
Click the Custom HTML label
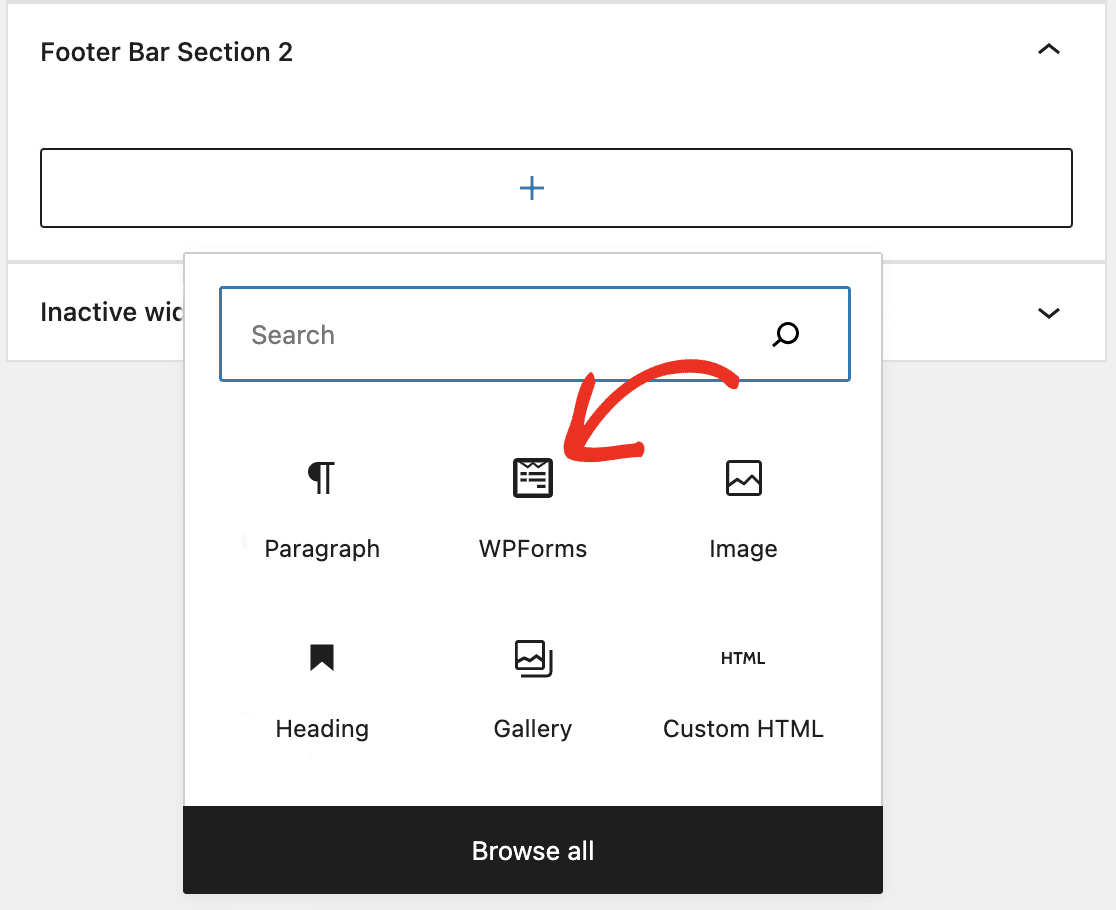pos(743,728)
